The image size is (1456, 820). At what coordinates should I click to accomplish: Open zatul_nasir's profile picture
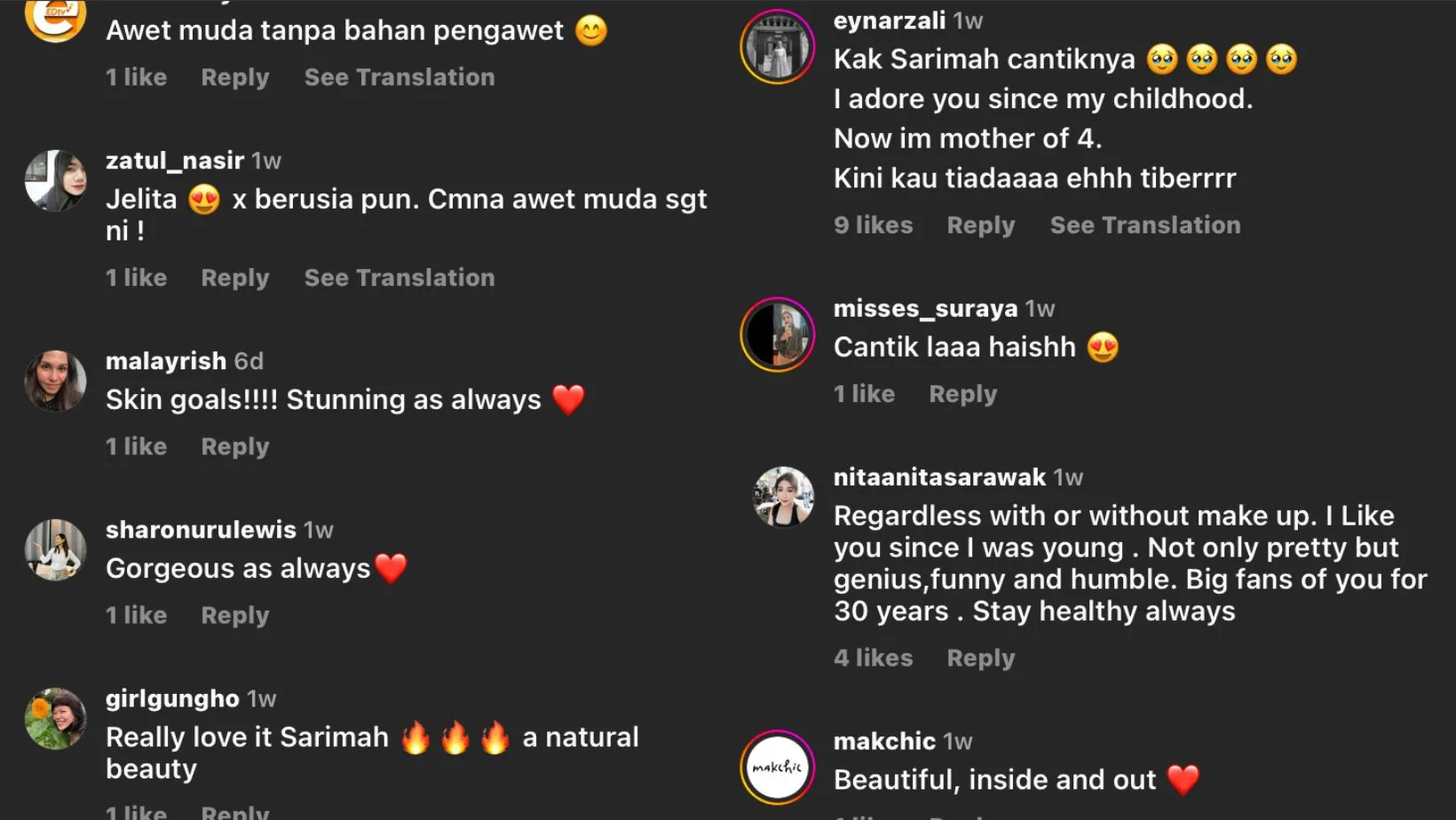point(56,181)
